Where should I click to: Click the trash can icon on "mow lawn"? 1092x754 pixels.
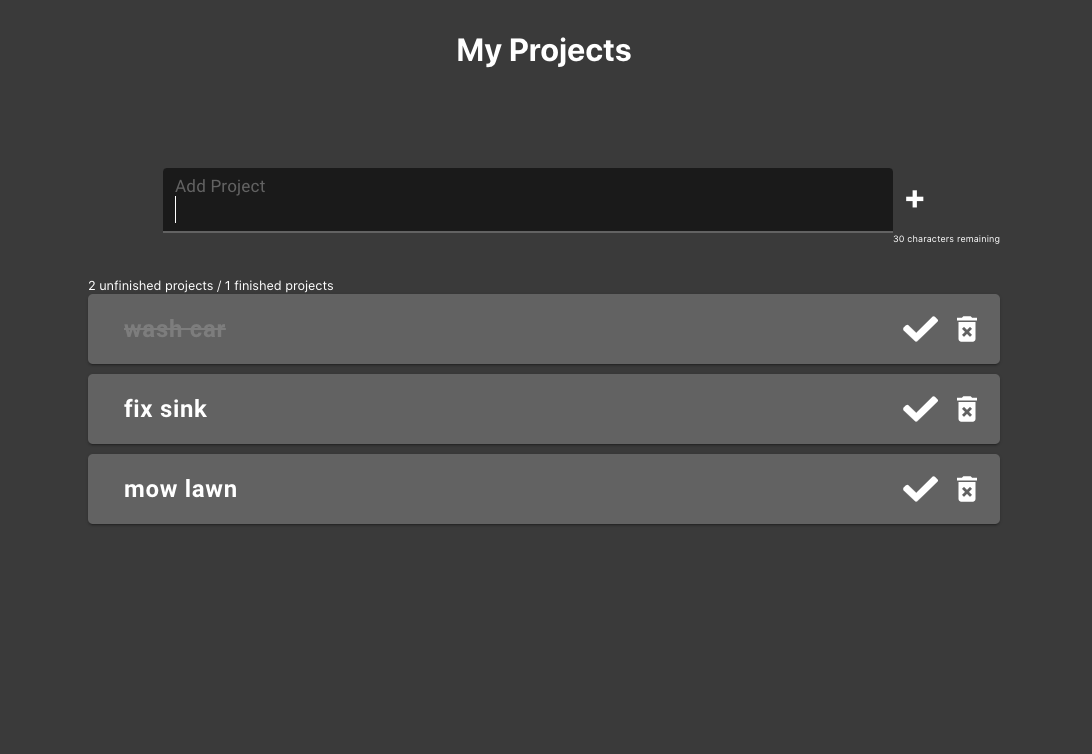[966, 488]
